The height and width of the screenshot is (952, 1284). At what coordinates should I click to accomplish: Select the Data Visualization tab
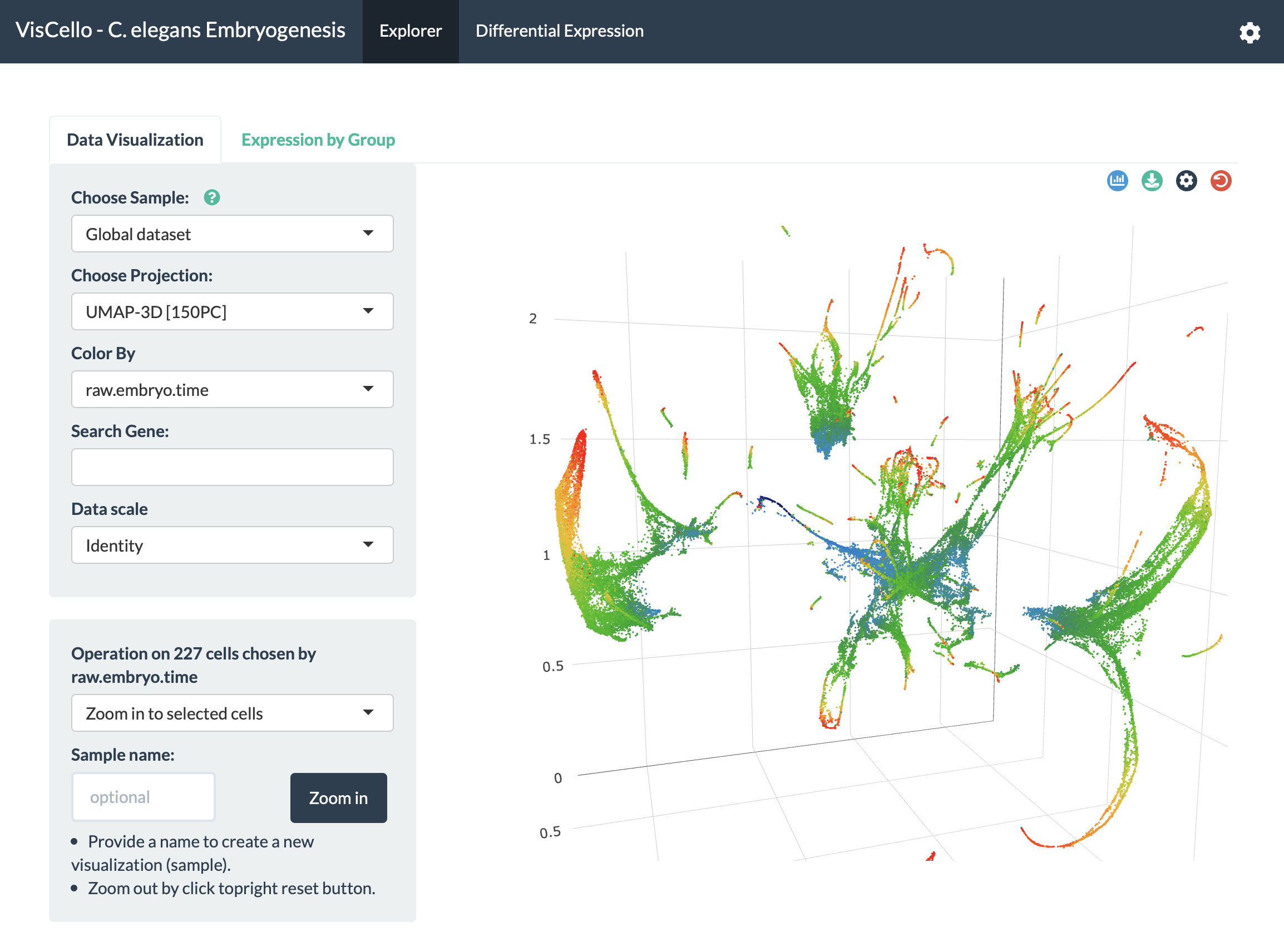pos(135,140)
